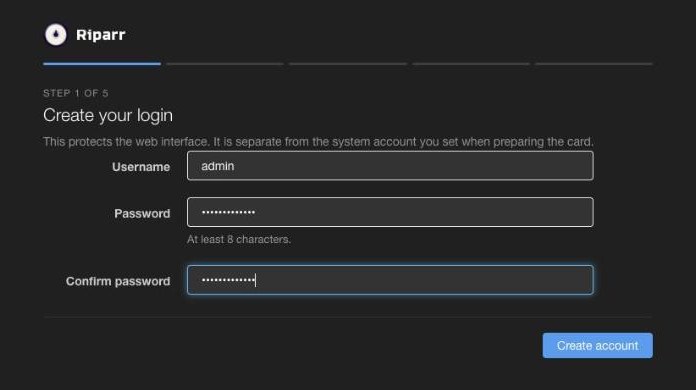Click the Riparr title text
This screenshot has height=390, width=696.
[100, 35]
